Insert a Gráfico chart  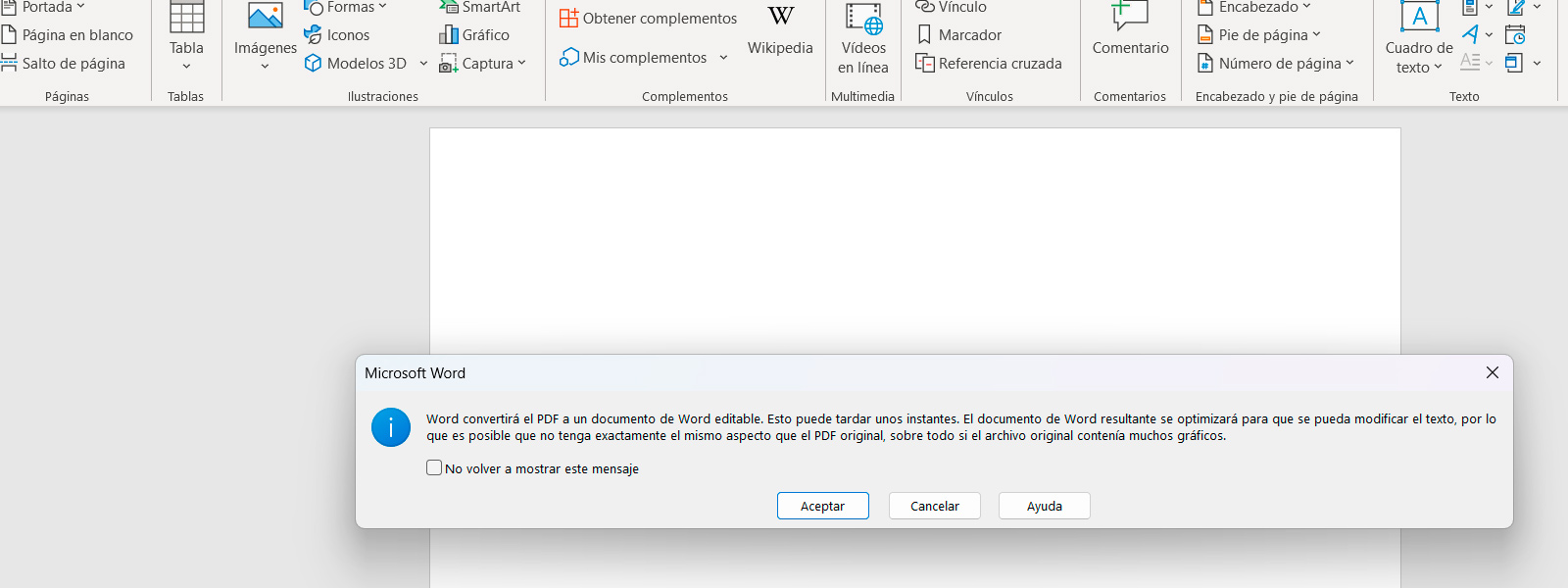[474, 35]
